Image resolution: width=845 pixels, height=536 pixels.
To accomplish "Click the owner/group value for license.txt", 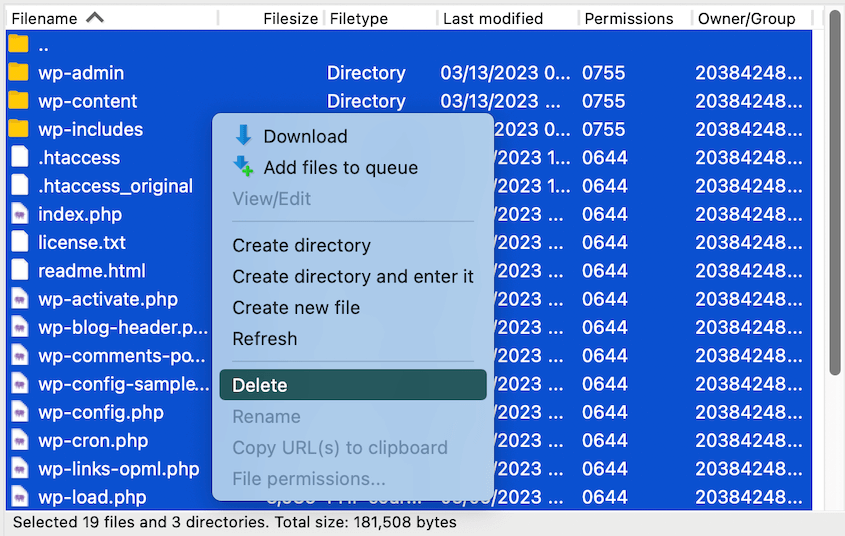I will click(x=749, y=242).
